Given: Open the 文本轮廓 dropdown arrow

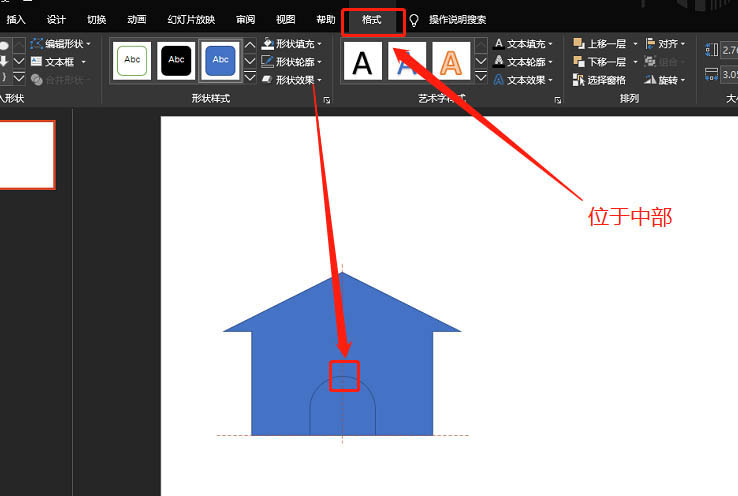Looking at the screenshot, I should [550, 62].
